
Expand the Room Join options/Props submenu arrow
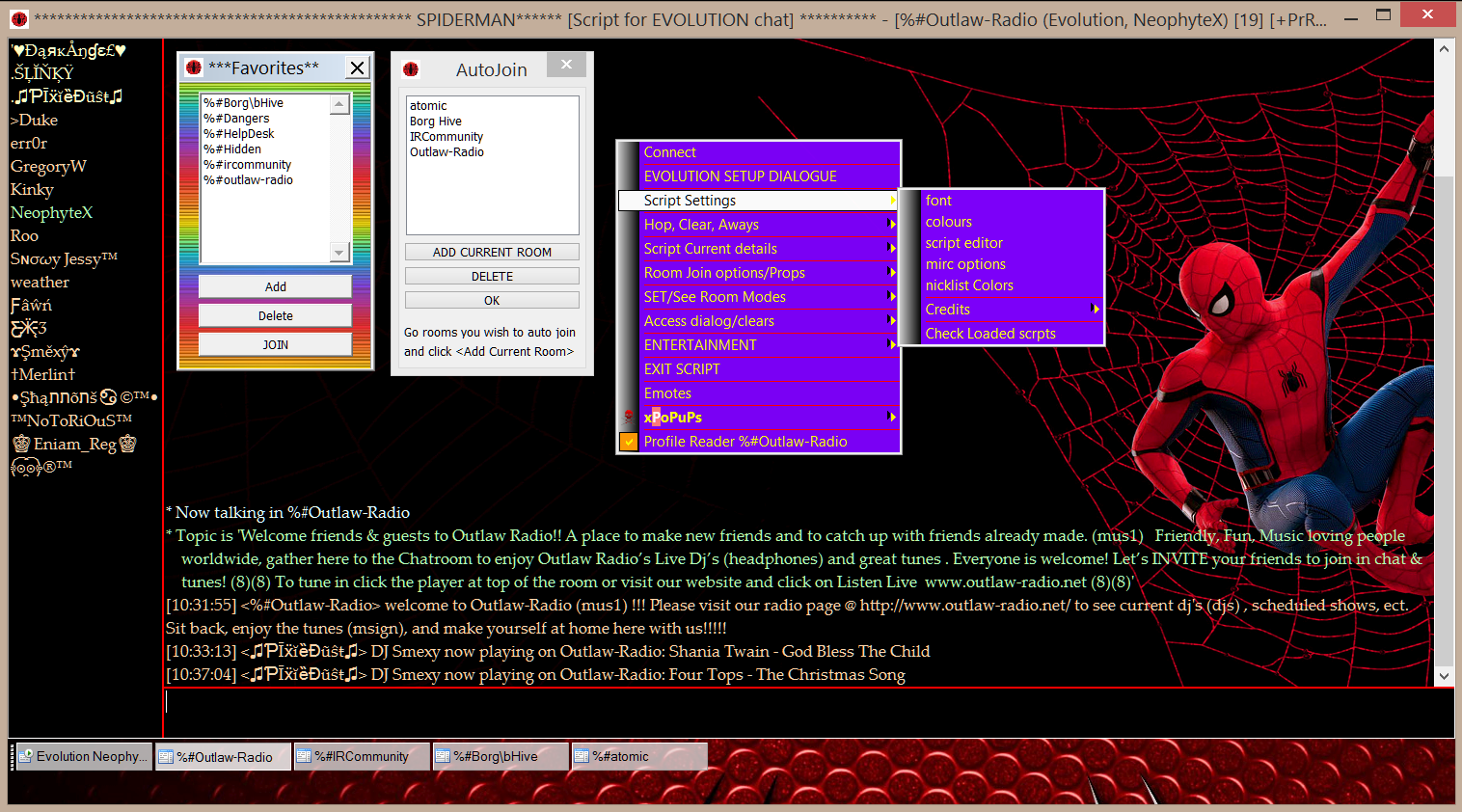click(x=892, y=273)
